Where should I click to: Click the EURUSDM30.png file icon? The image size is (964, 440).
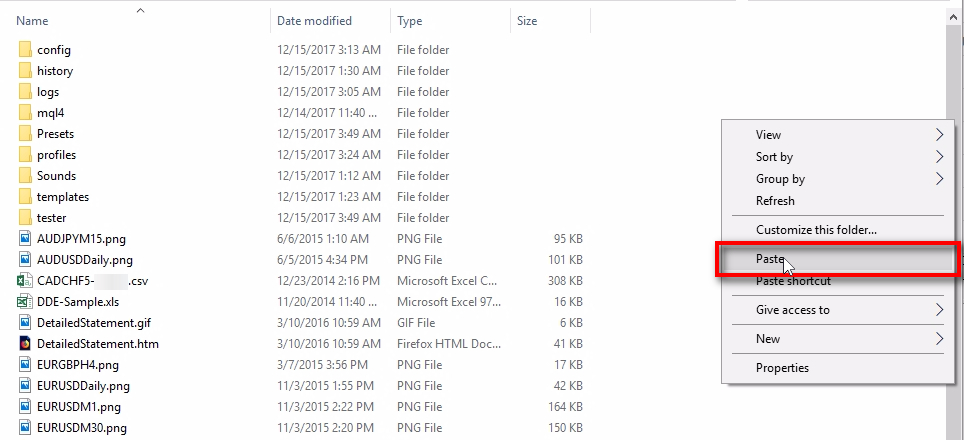pyautogui.click(x=25, y=428)
